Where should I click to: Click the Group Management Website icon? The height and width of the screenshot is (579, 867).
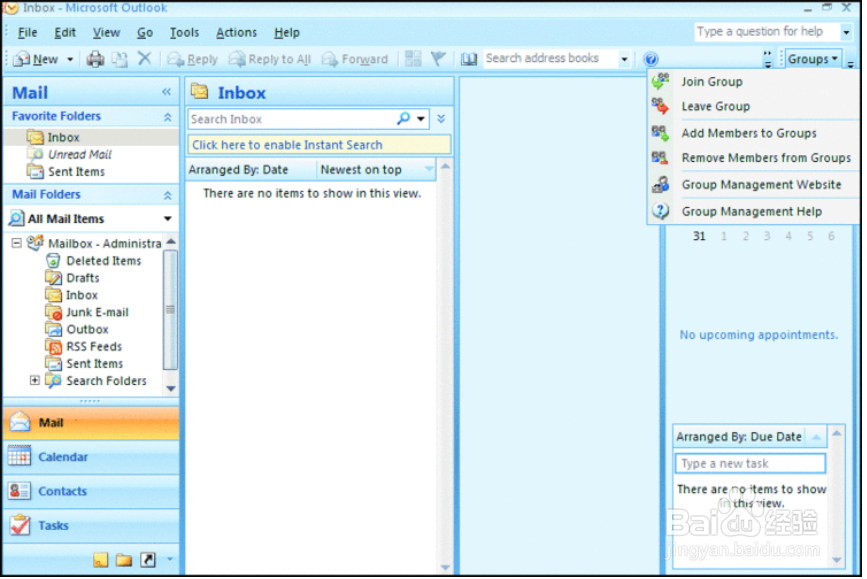660,184
